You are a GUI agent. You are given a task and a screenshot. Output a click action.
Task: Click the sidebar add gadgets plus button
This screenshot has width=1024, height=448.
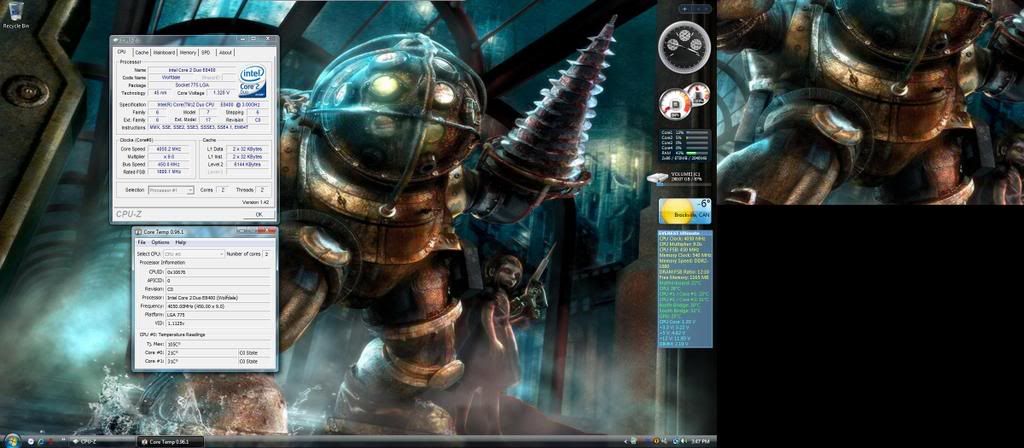click(684, 8)
